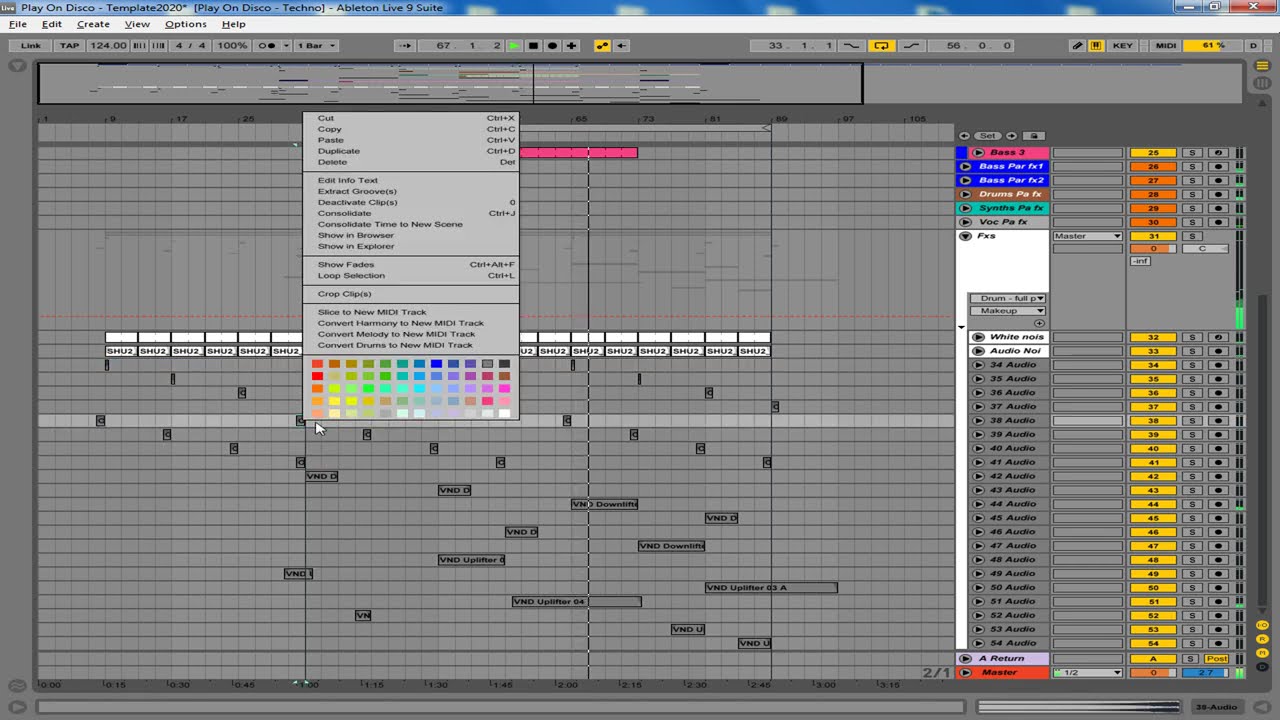Open the 1 Bar quantization menu
Image resolution: width=1280 pixels, height=720 pixels.
click(x=317, y=46)
